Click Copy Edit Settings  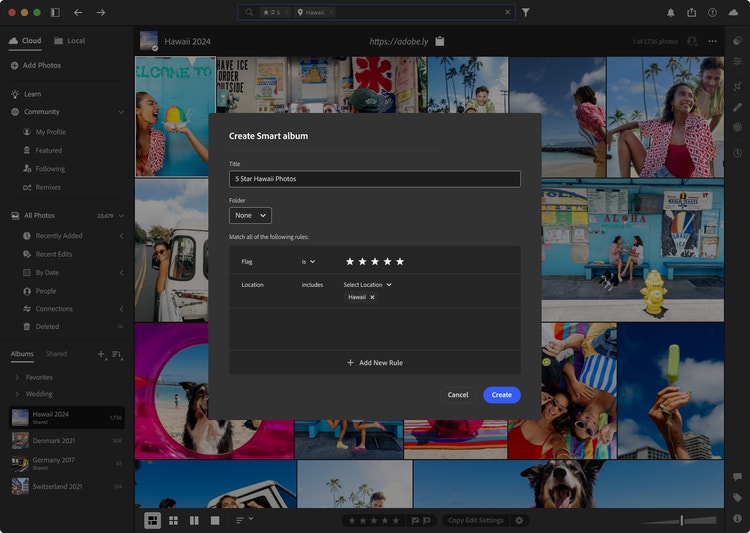pyautogui.click(x=475, y=520)
